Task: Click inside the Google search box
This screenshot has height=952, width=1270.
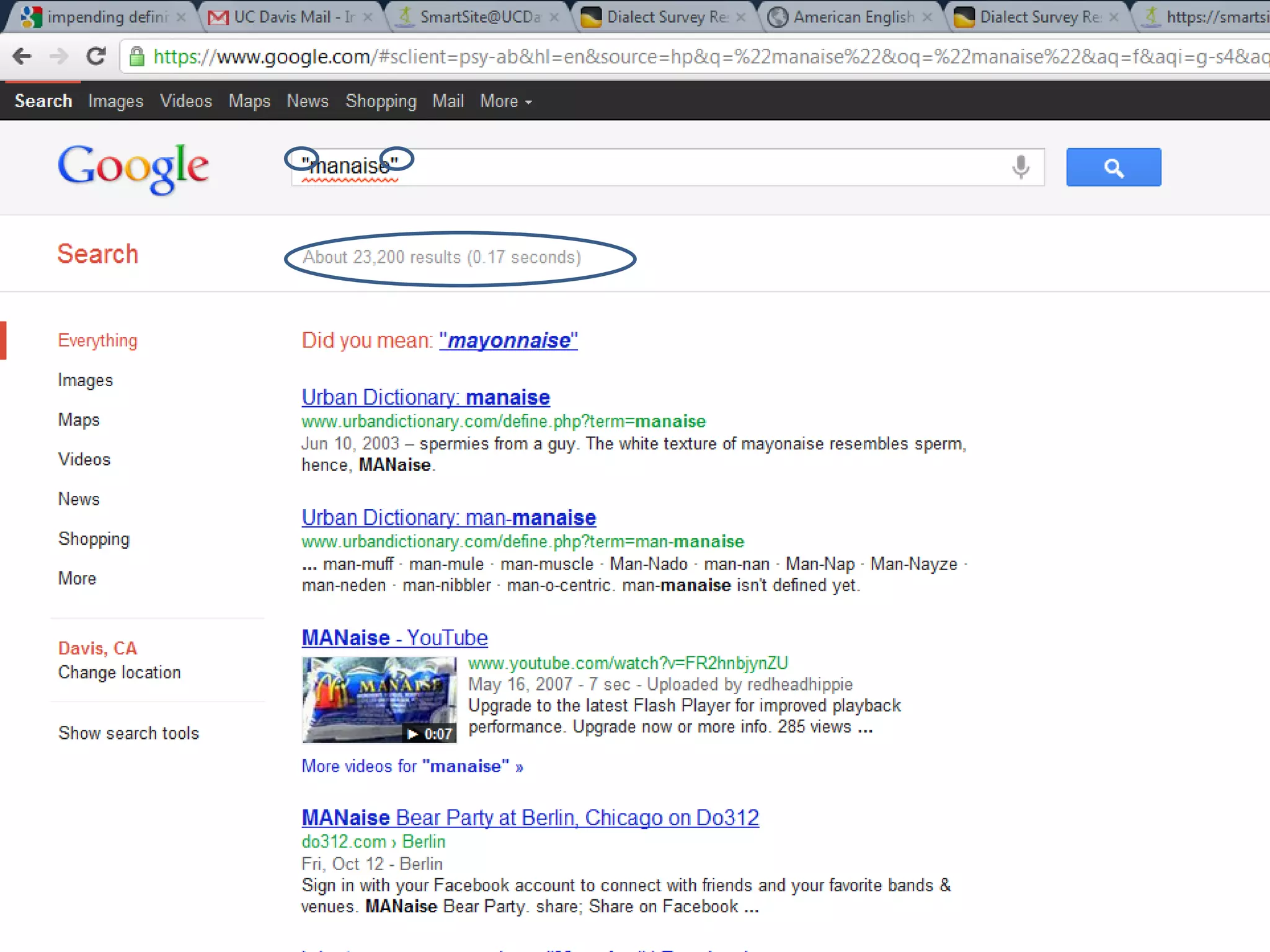Action: point(682,167)
